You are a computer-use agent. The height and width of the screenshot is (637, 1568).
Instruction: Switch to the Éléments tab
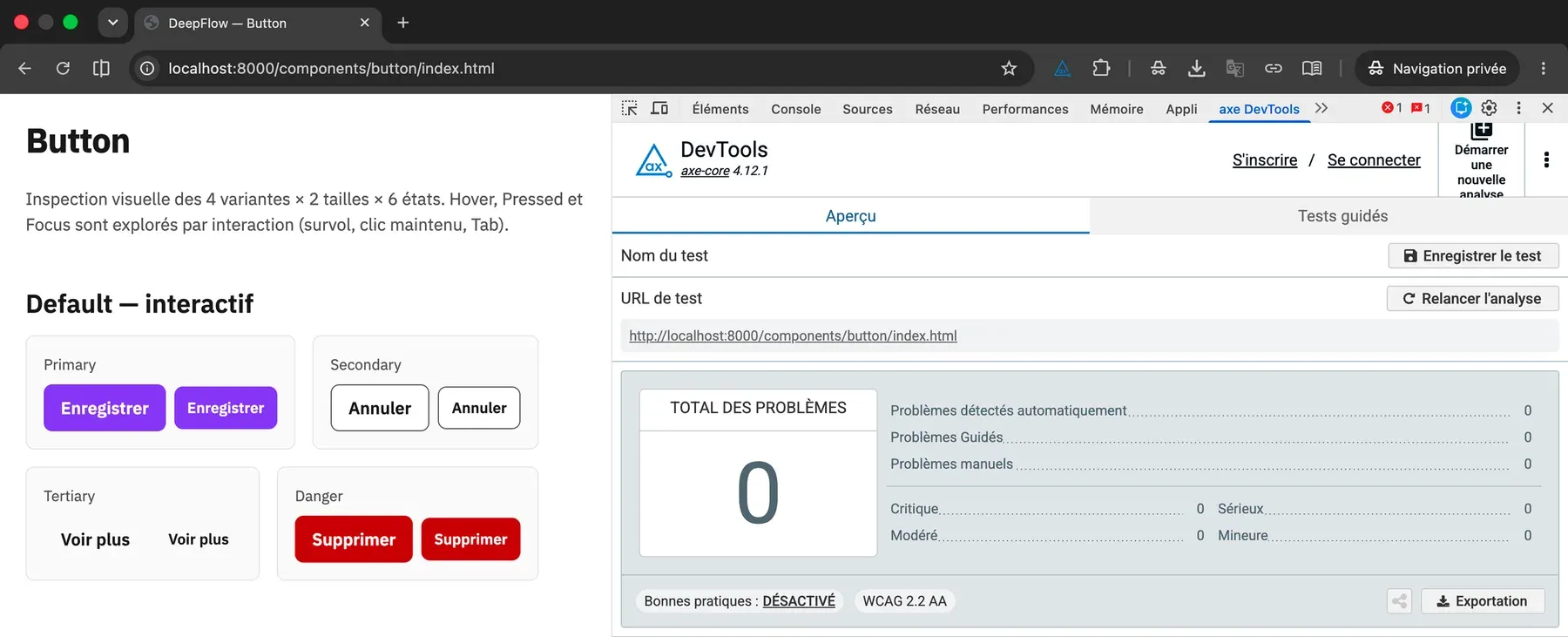[x=720, y=109]
